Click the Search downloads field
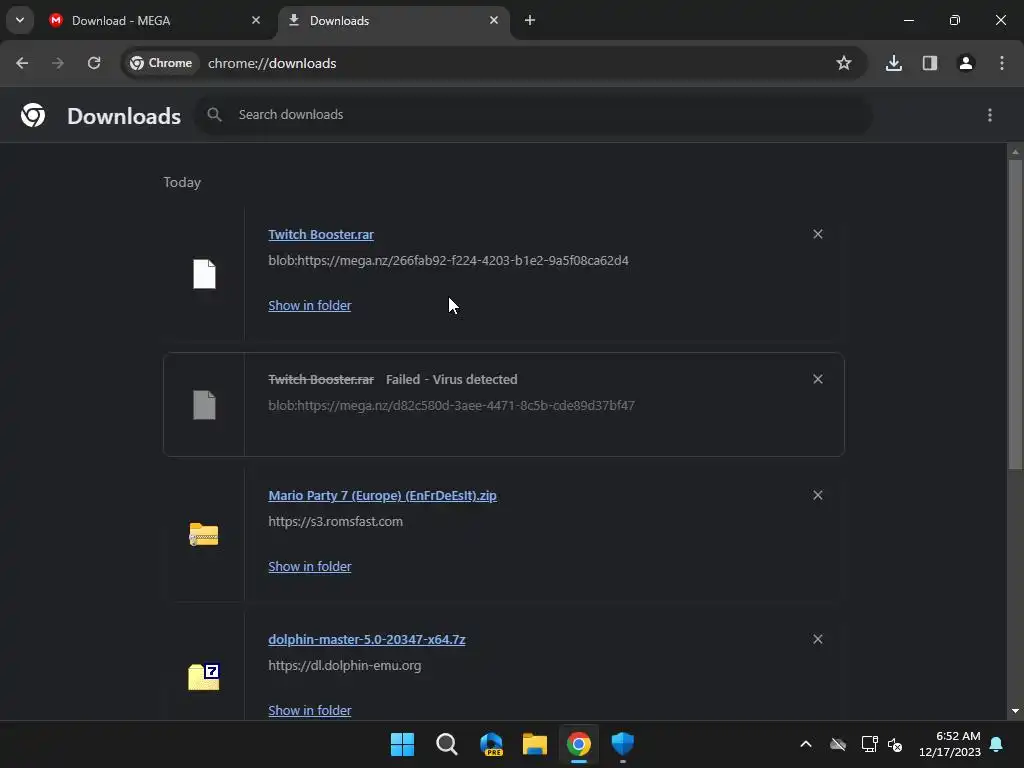The width and height of the screenshot is (1024, 768). click(533, 115)
